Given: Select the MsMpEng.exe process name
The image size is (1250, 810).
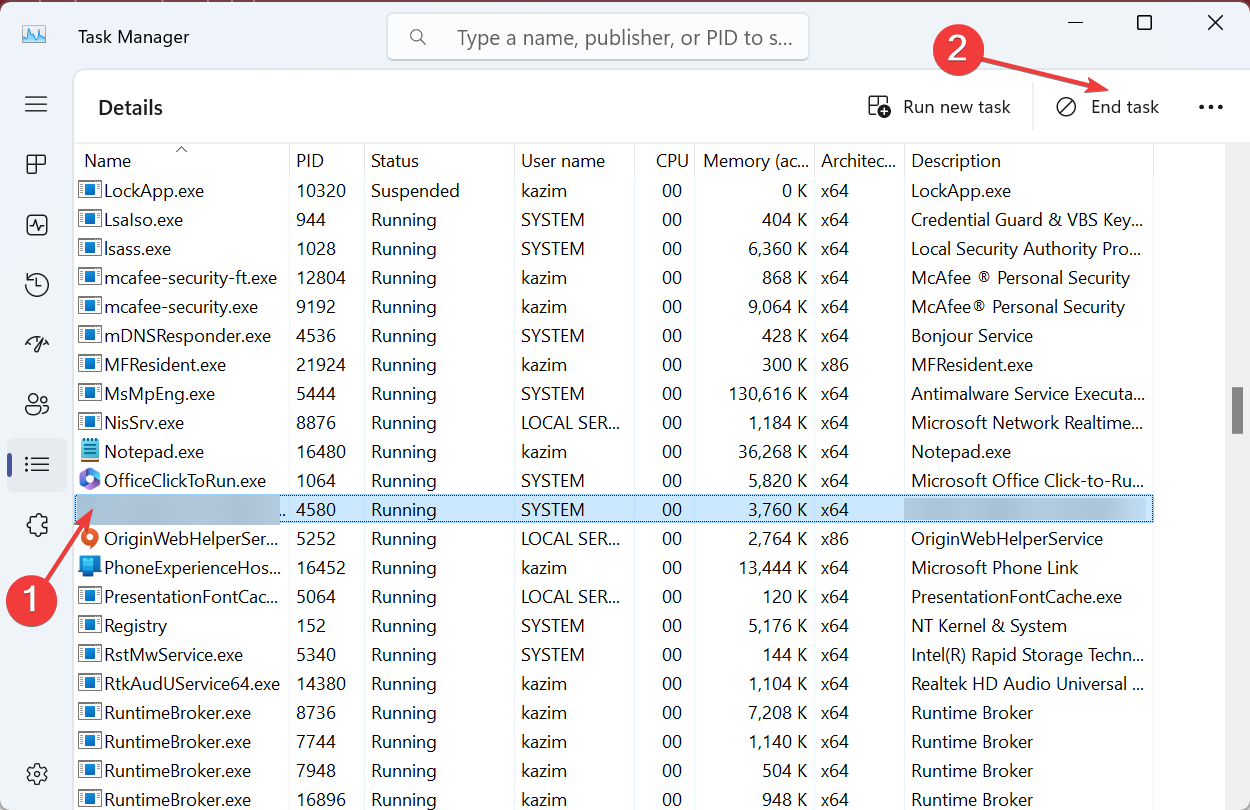Looking at the screenshot, I should tap(159, 394).
